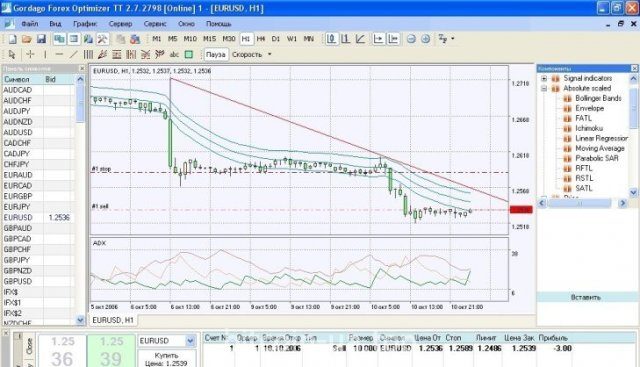Switch chart to line chart mode
The width and height of the screenshot is (640, 367).
360,39
